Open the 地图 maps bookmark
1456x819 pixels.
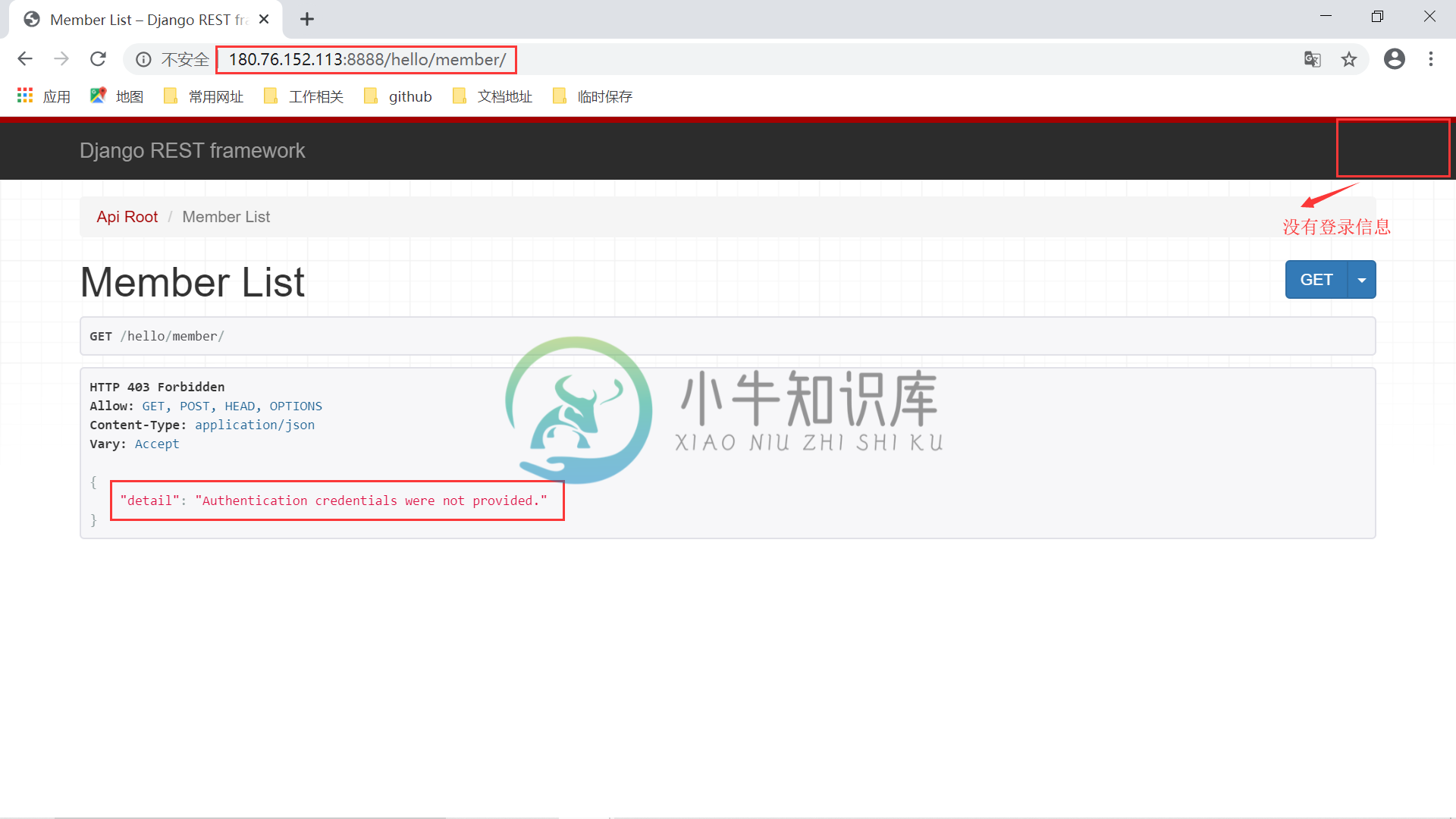(117, 96)
